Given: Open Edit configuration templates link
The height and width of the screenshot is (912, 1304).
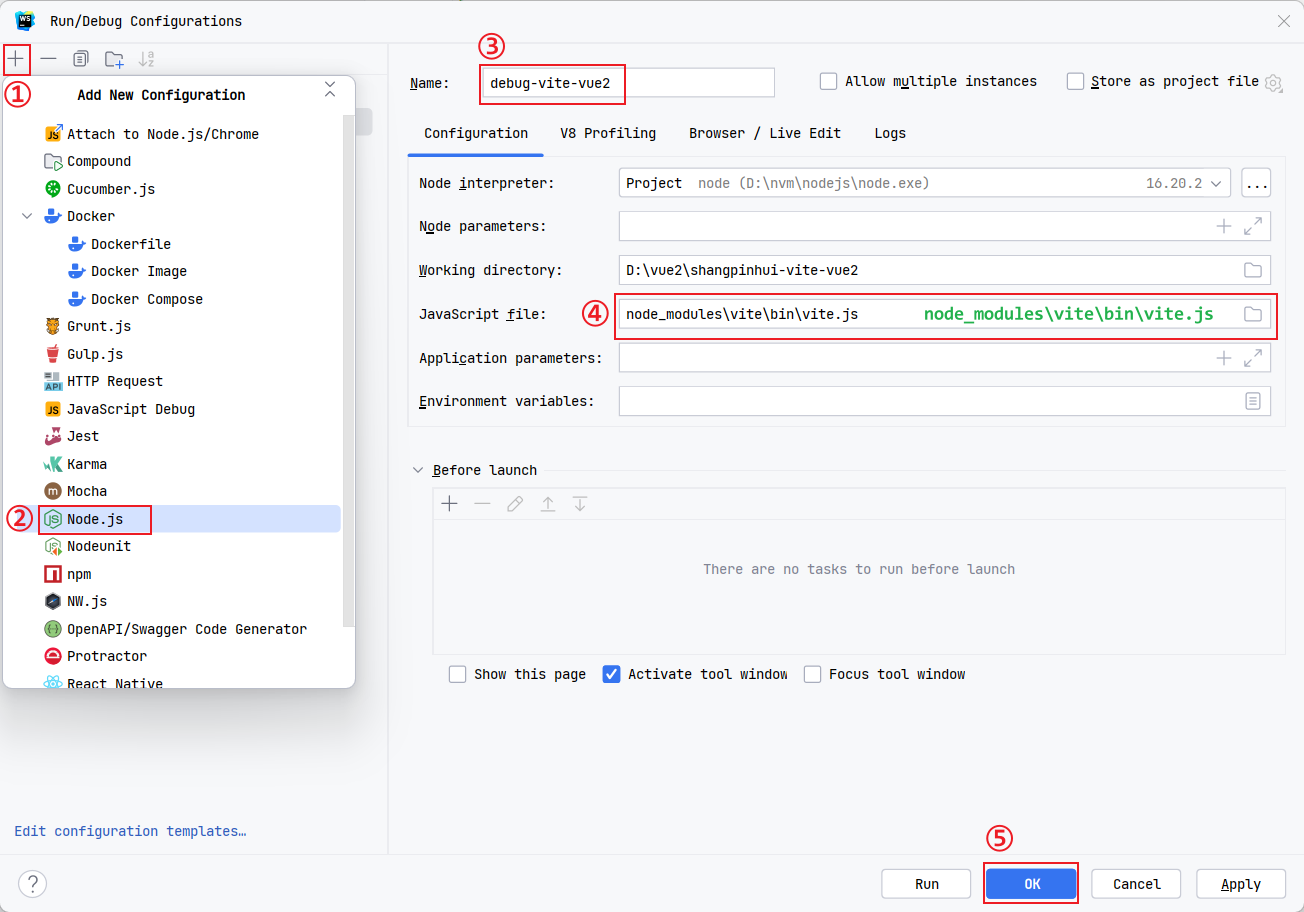Looking at the screenshot, I should [130, 831].
